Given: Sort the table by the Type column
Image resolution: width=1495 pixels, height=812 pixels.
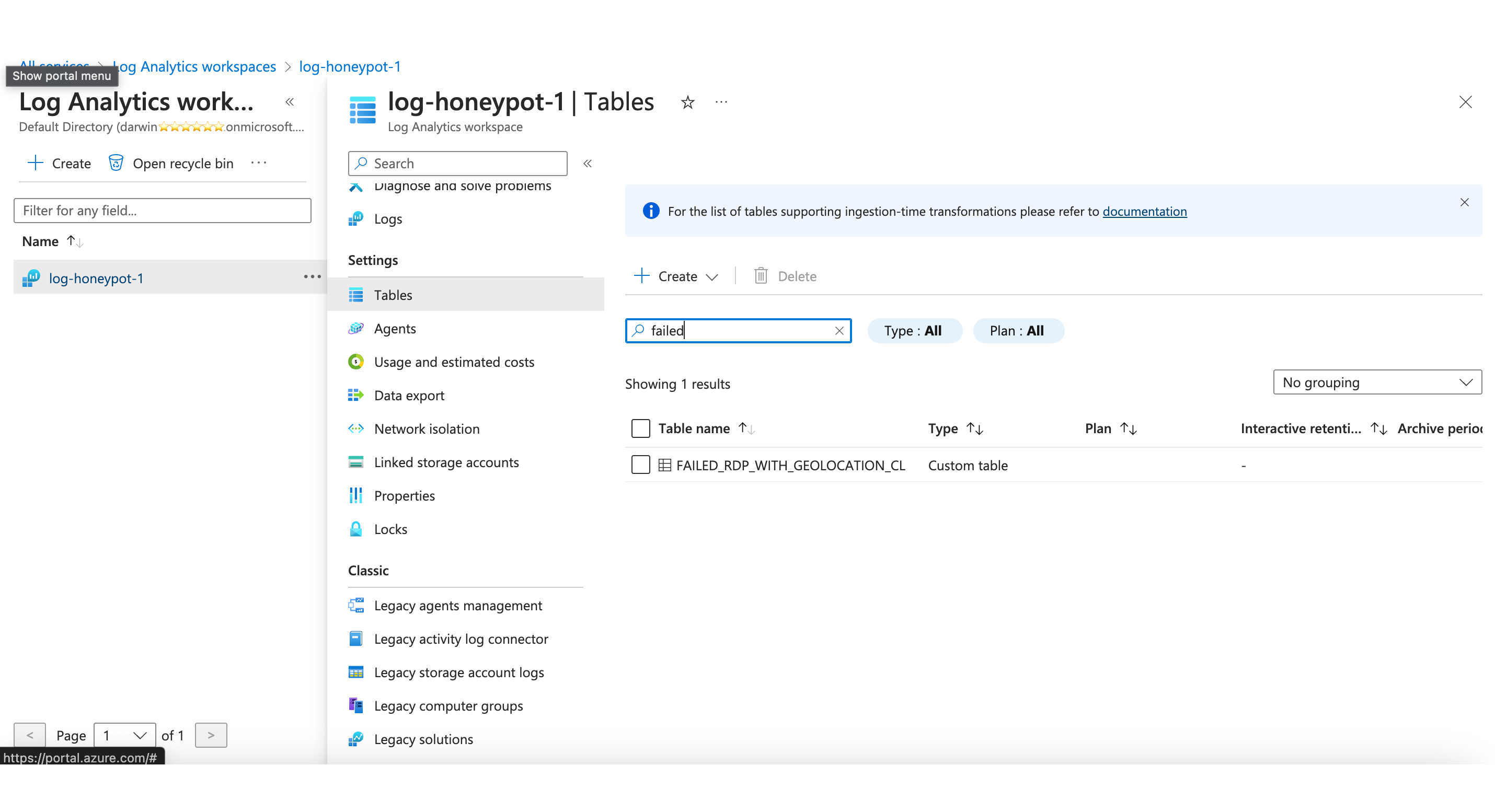Looking at the screenshot, I should tap(974, 428).
